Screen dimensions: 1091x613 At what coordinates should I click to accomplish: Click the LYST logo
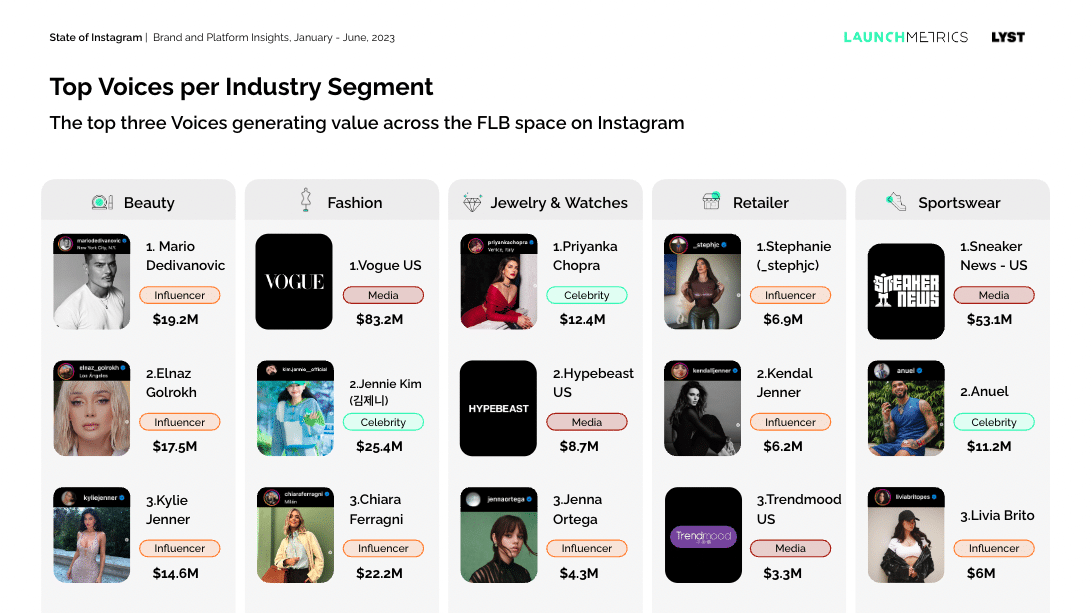(1008, 37)
